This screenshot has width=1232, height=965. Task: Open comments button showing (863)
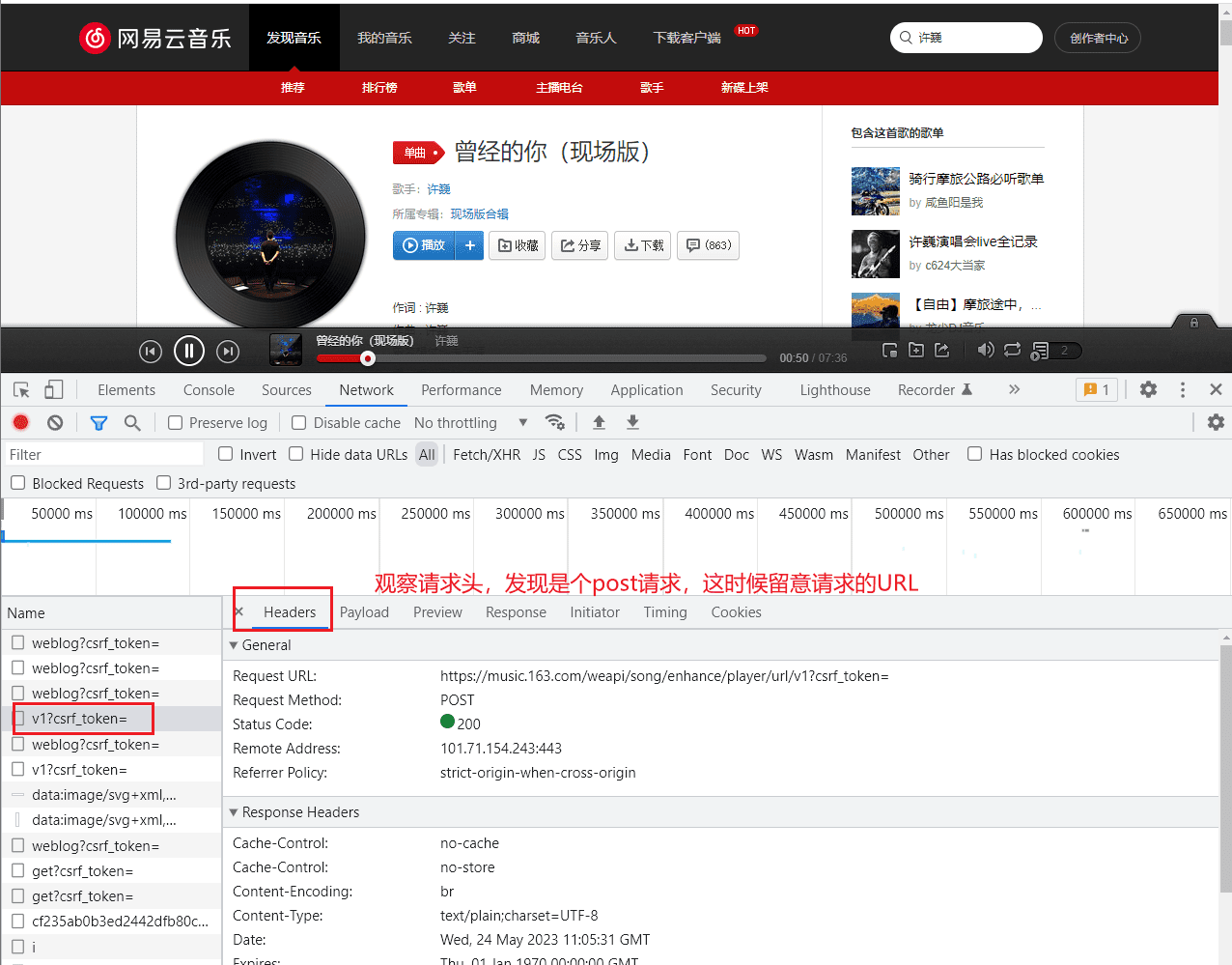708,245
